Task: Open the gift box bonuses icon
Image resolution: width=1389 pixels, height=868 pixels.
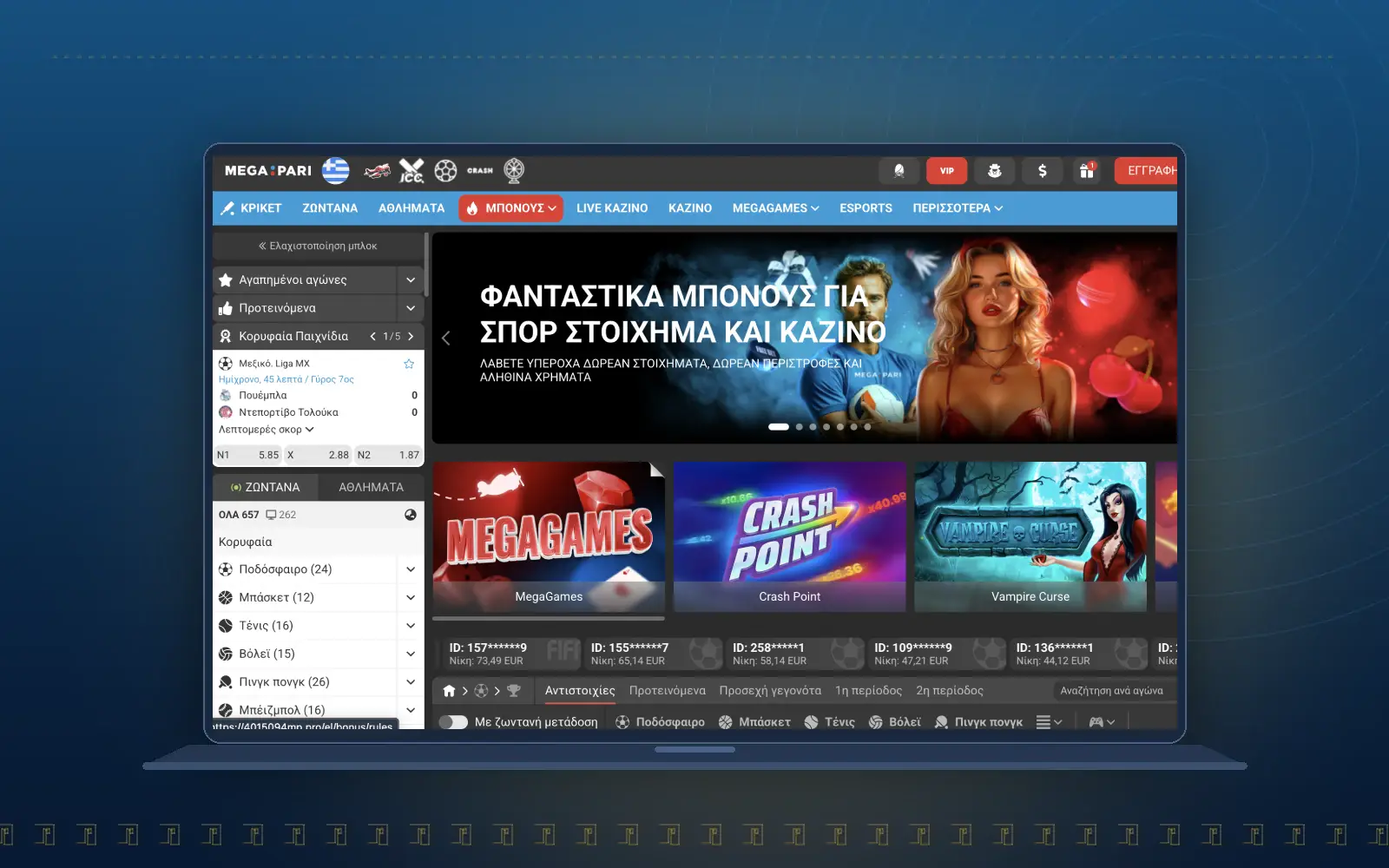Action: [1087, 171]
